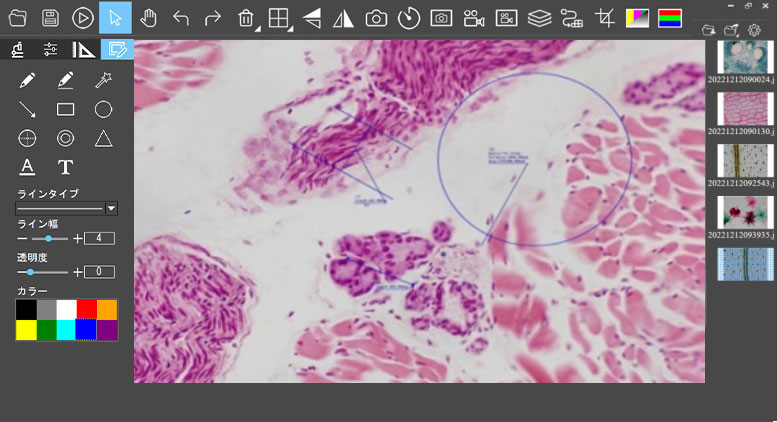Increase transparency with plus button

point(77,272)
